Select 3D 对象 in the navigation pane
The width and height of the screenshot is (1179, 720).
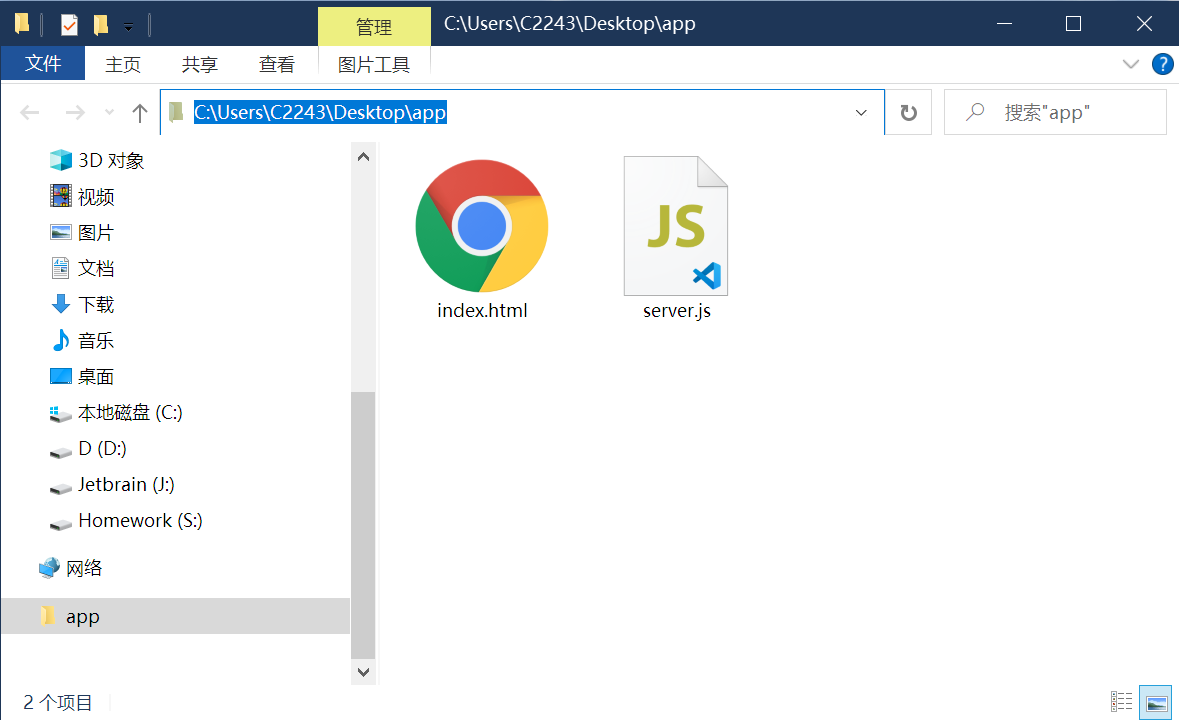96,160
